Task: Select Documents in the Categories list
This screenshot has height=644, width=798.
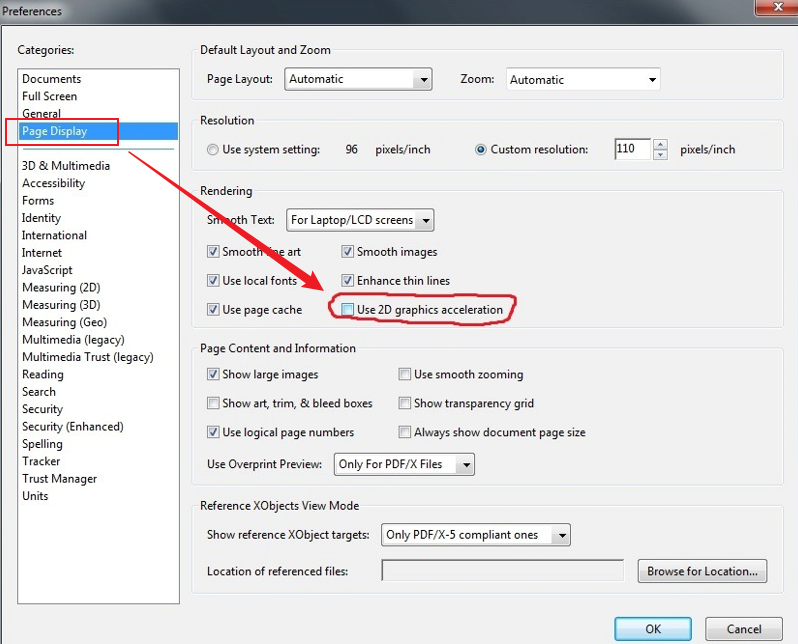Action: 52,79
